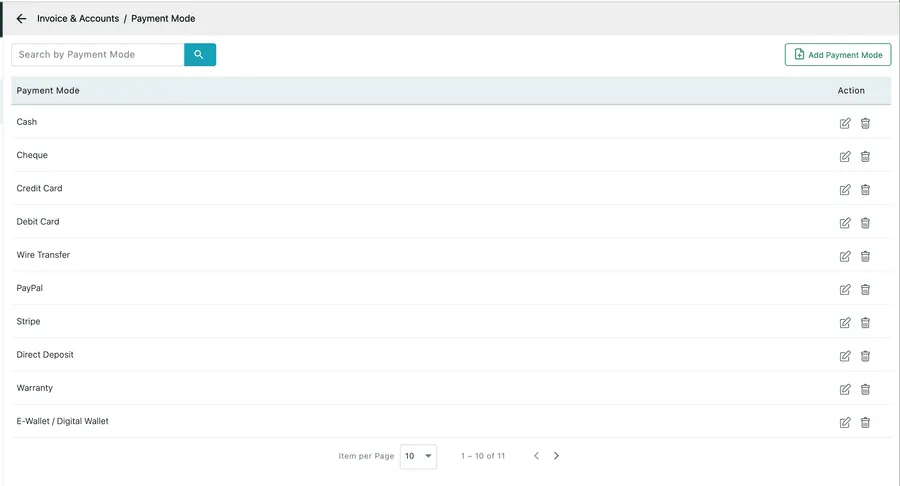Edit the Stripe payment mode
The width and height of the screenshot is (900, 486).
(x=845, y=322)
